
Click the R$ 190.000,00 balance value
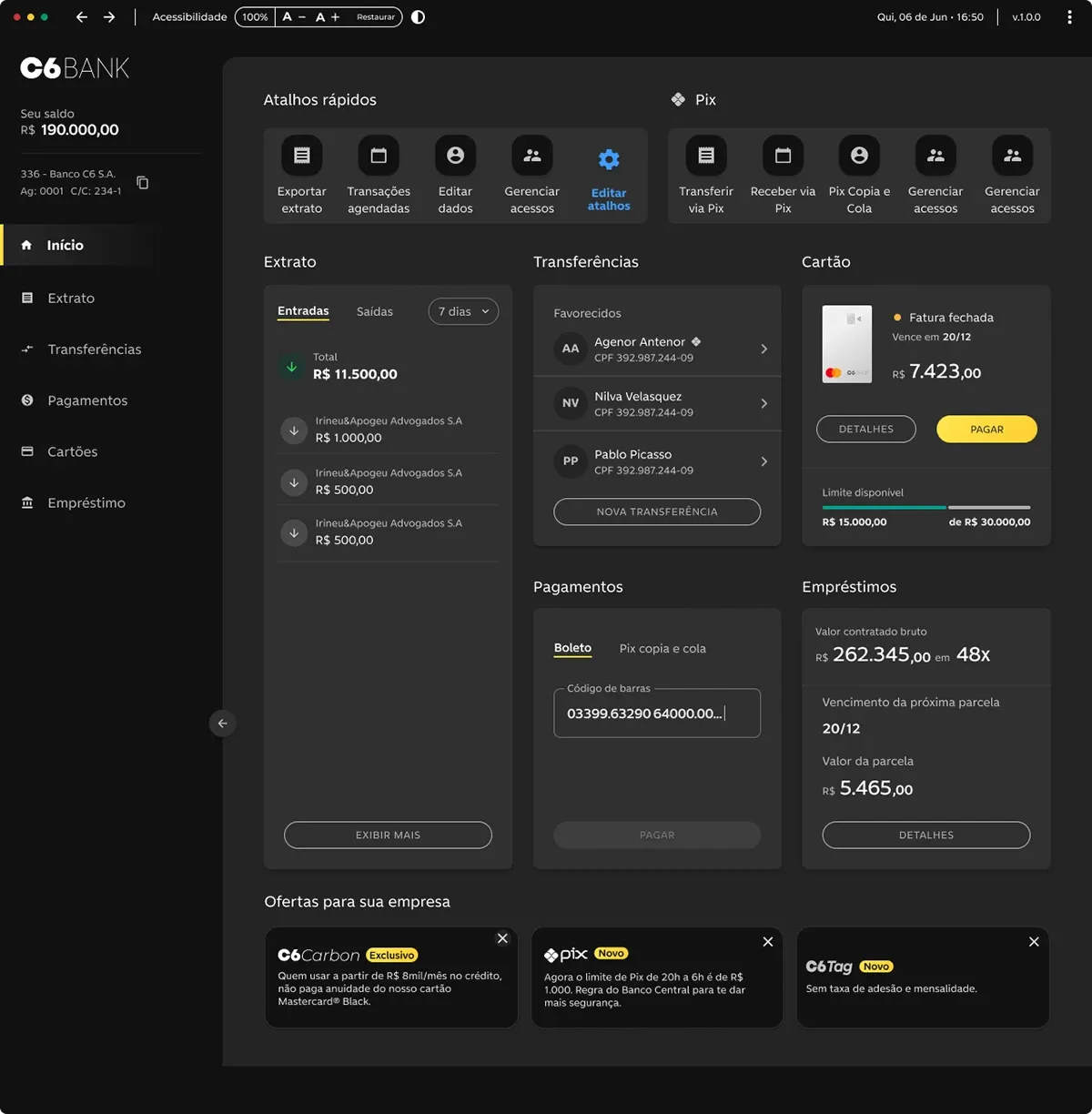tap(80, 130)
